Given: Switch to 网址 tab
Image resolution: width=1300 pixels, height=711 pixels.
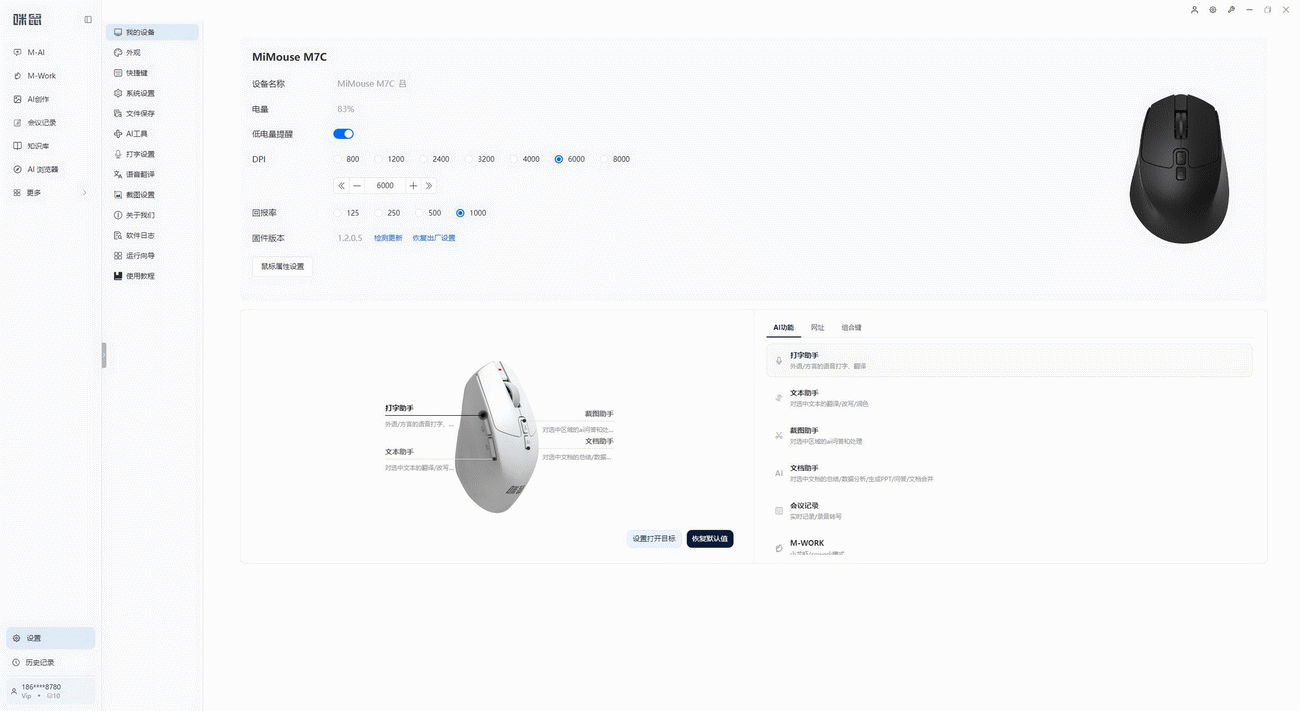Looking at the screenshot, I should pyautogui.click(x=818, y=328).
